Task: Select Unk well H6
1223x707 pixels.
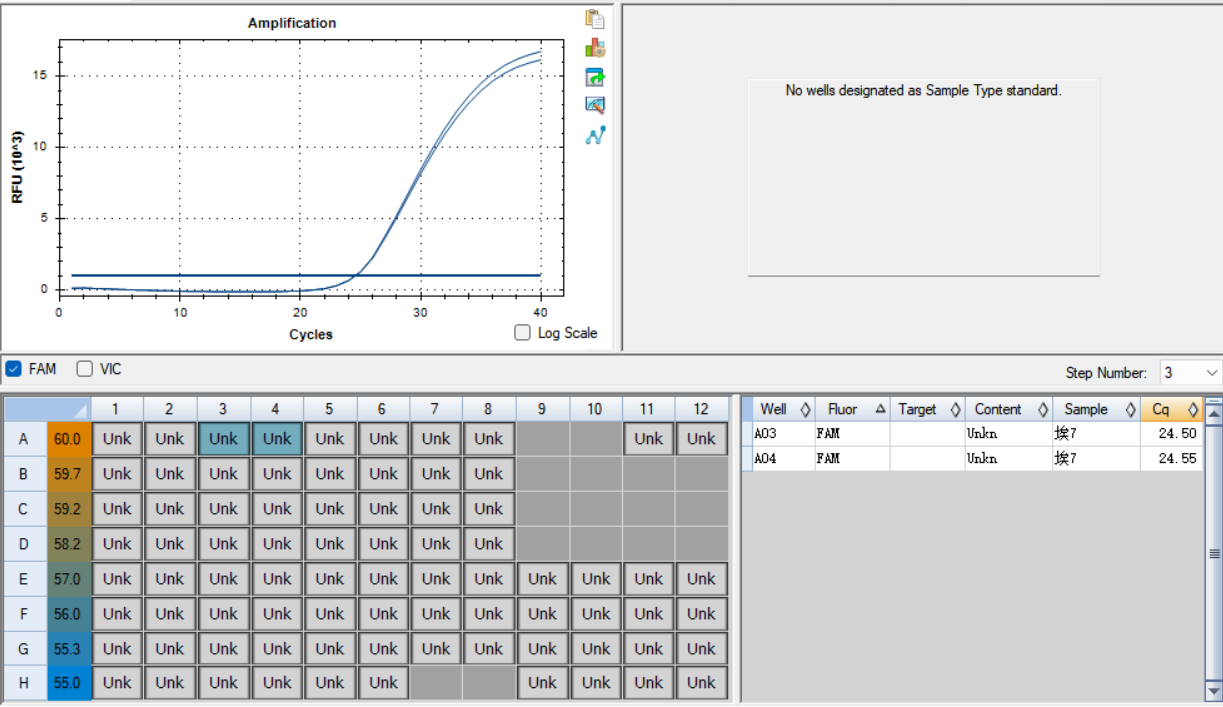Action: [x=383, y=683]
